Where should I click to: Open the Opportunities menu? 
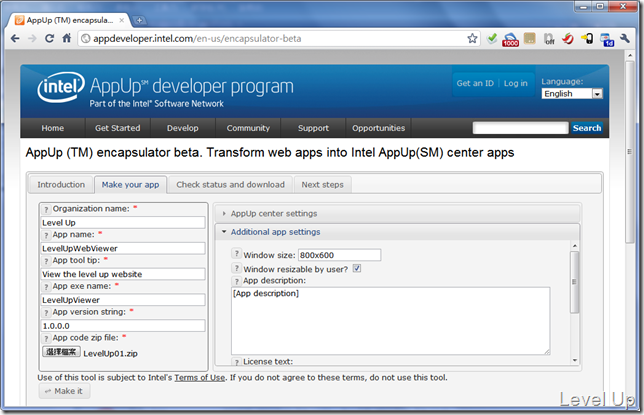[x=378, y=128]
